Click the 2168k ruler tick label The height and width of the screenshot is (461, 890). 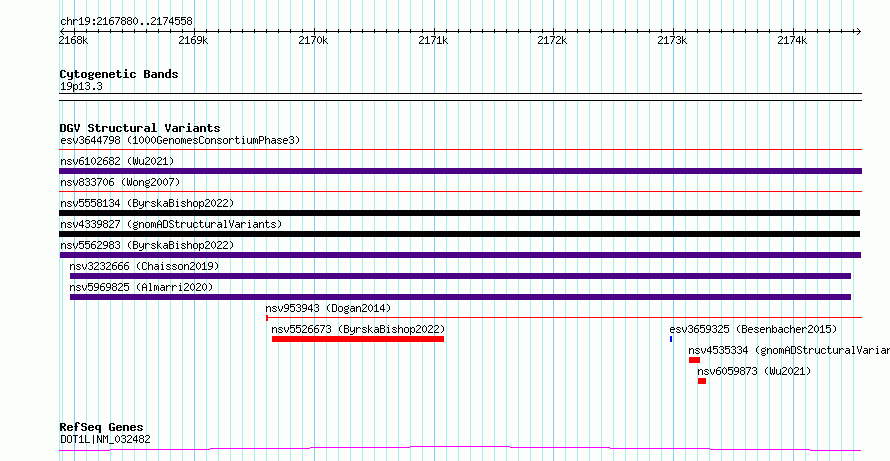(74, 40)
